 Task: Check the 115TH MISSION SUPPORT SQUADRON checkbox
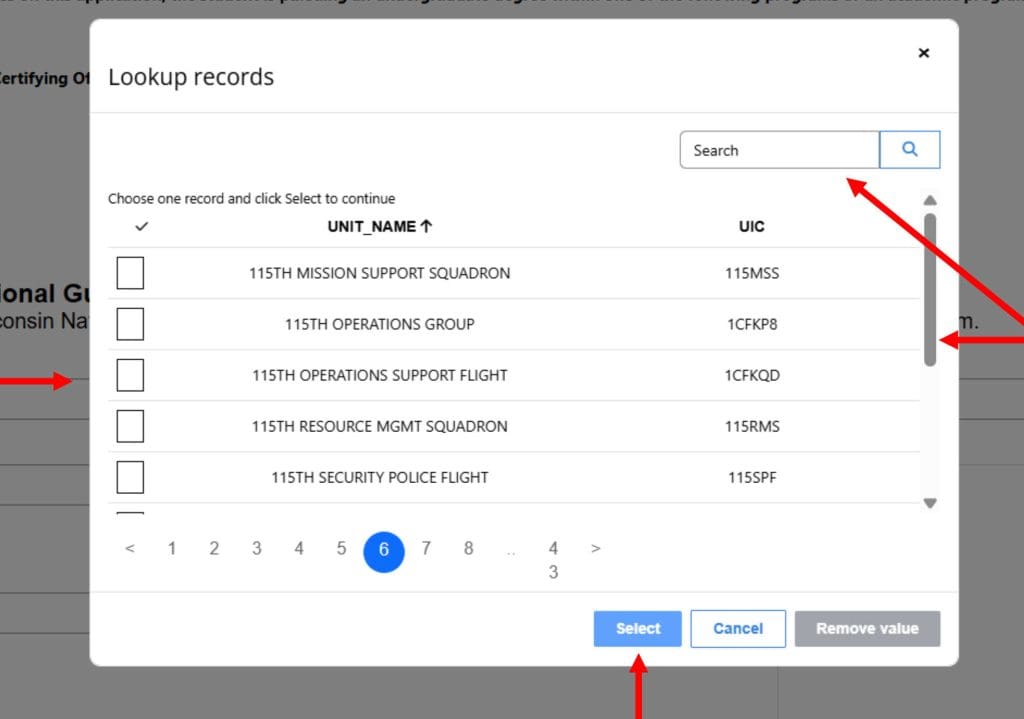click(130, 272)
